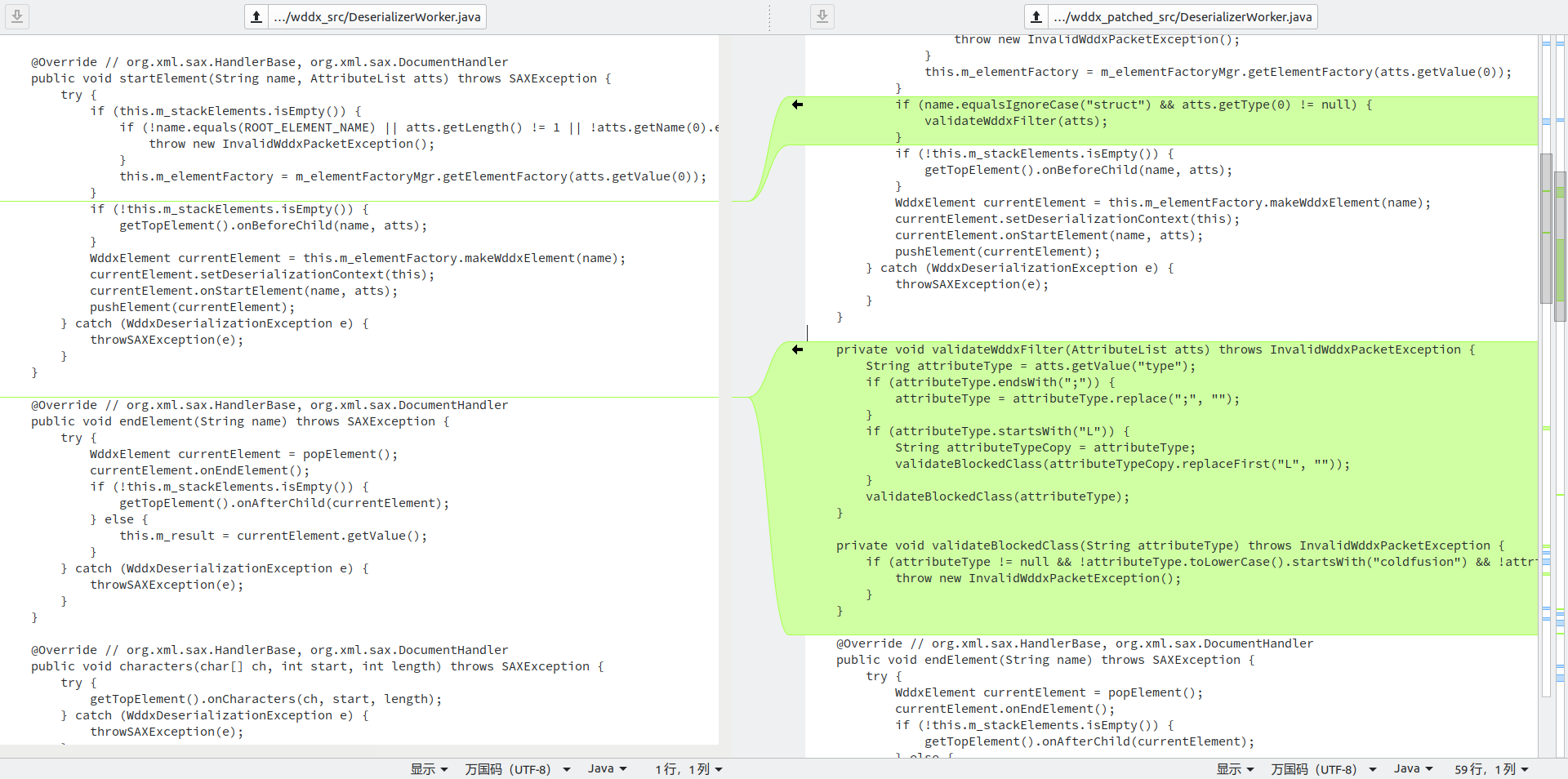Click 'String attributeTypeCopy = attributeType;' line
Screen dimensions: 1568x779
pyautogui.click(x=1045, y=447)
